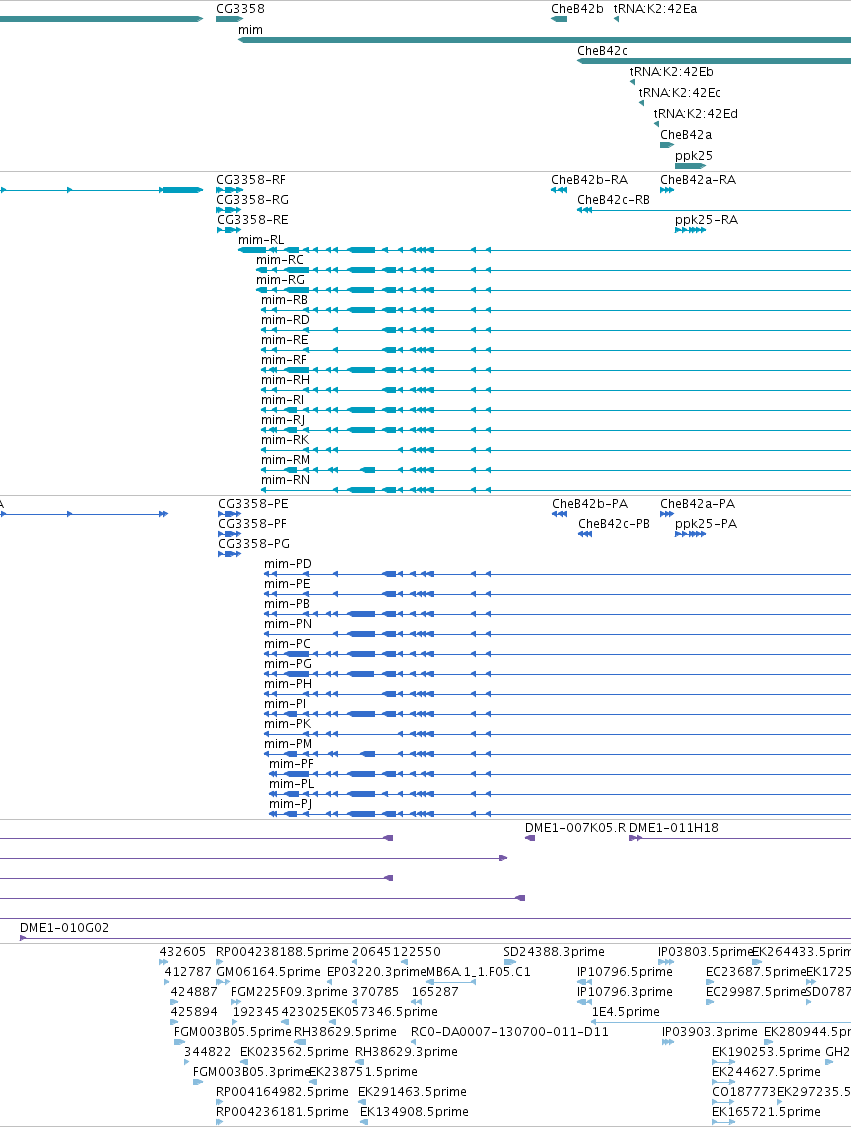This screenshot has width=851, height=1127.
Task: Select the mim-PD protein label
Action: [x=288, y=564]
